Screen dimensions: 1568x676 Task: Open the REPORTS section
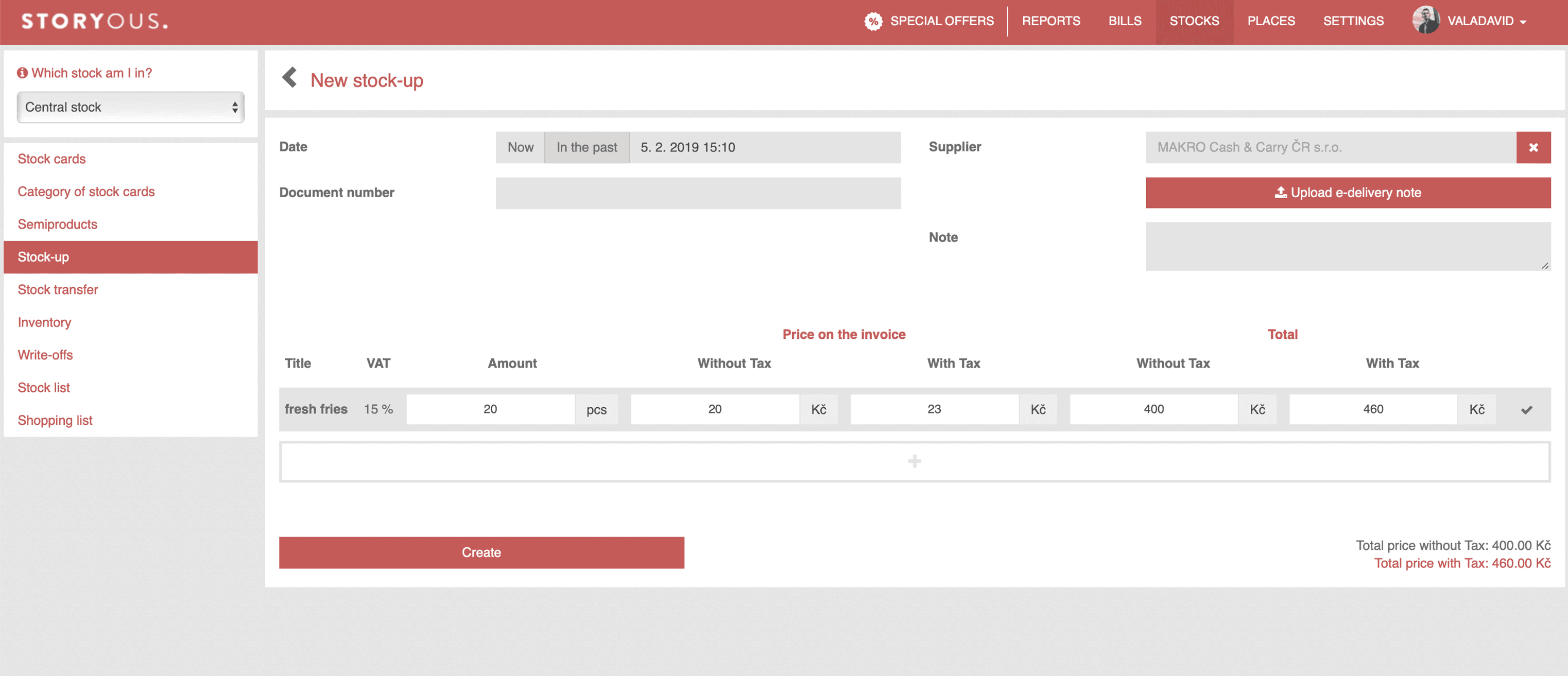click(1051, 21)
